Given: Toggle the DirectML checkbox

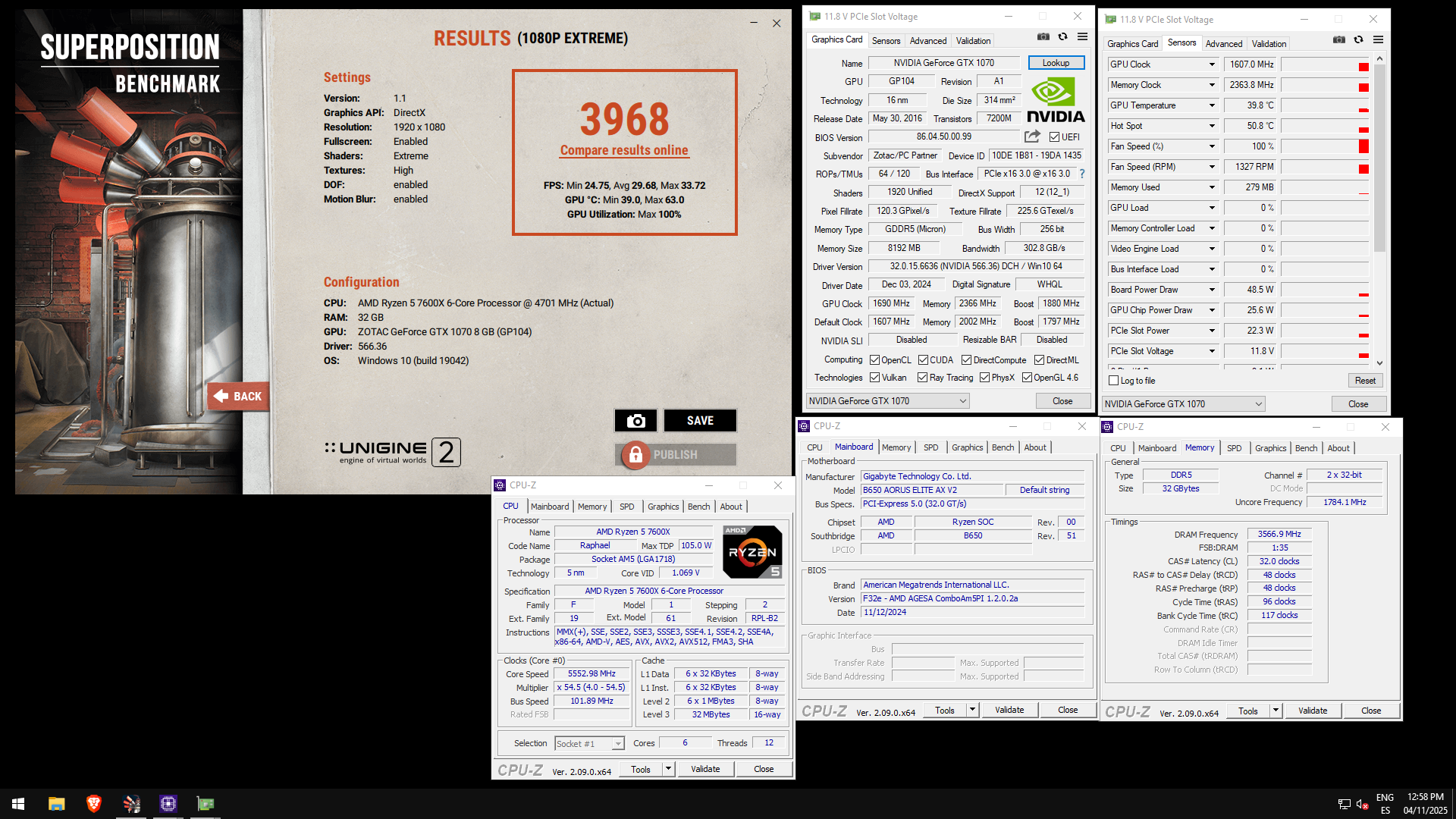Looking at the screenshot, I should point(1039,360).
